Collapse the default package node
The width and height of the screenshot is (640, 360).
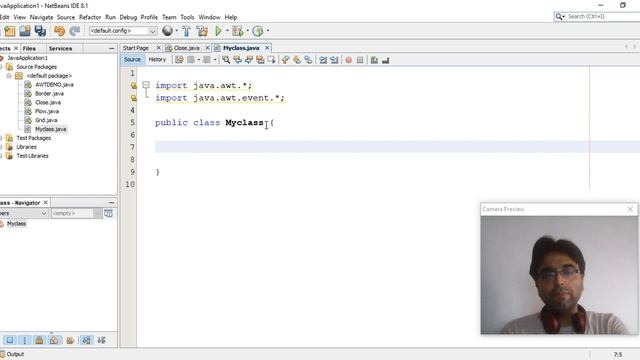9,76
